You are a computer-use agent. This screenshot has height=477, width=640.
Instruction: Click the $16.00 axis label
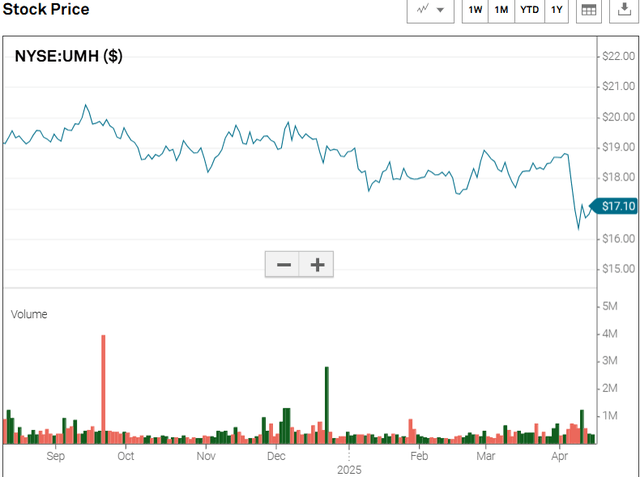(618, 238)
